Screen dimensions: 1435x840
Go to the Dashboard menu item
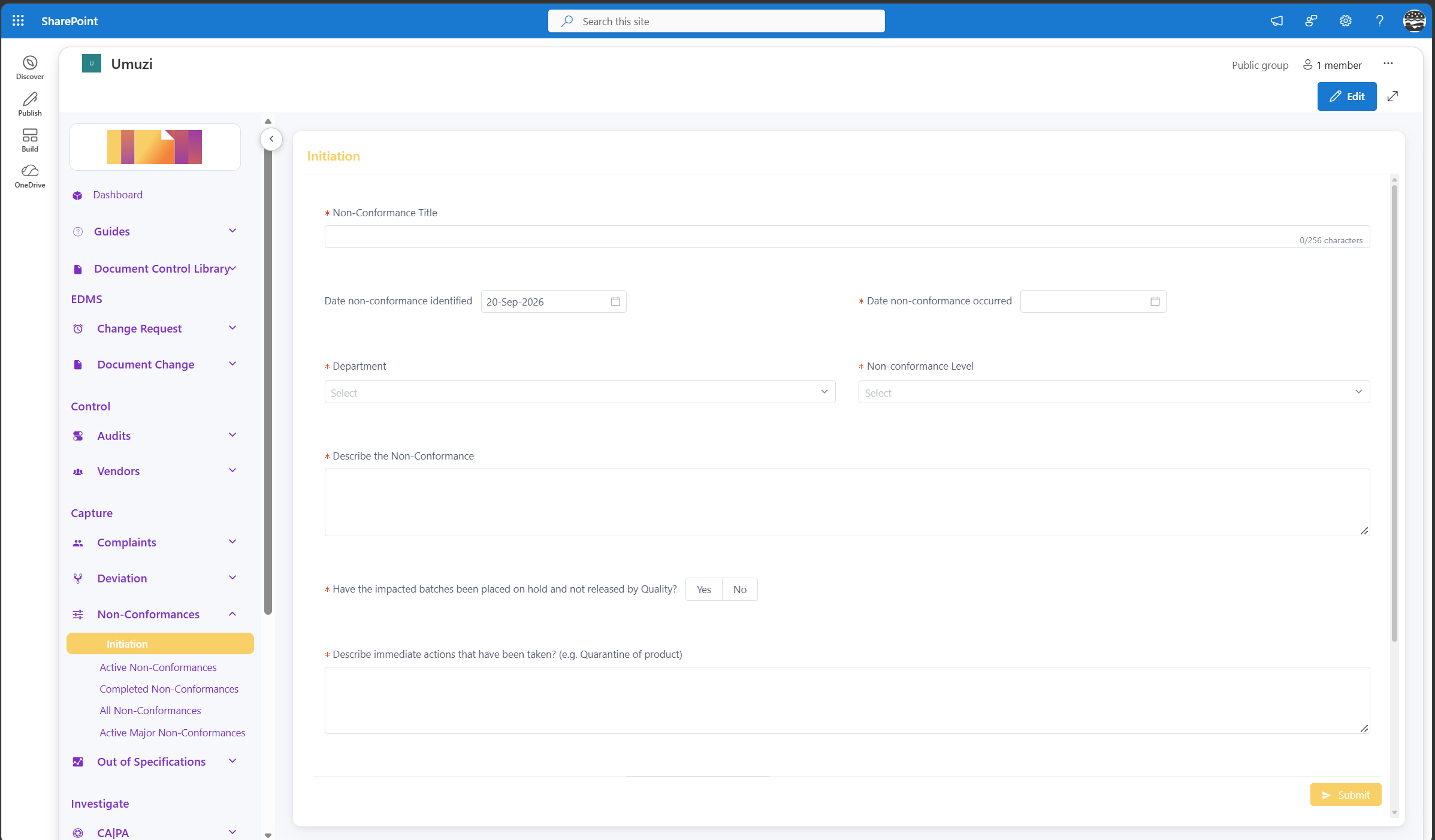pyautogui.click(x=118, y=195)
